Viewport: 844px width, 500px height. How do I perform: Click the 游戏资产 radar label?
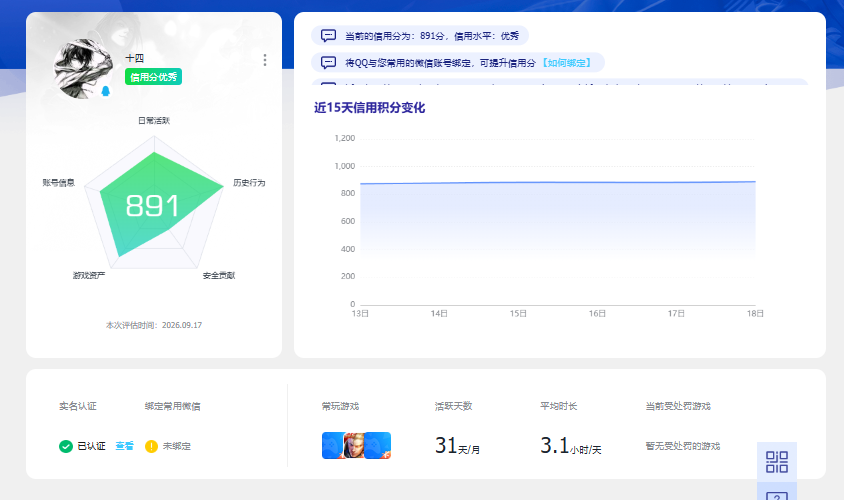pyautogui.click(x=89, y=276)
